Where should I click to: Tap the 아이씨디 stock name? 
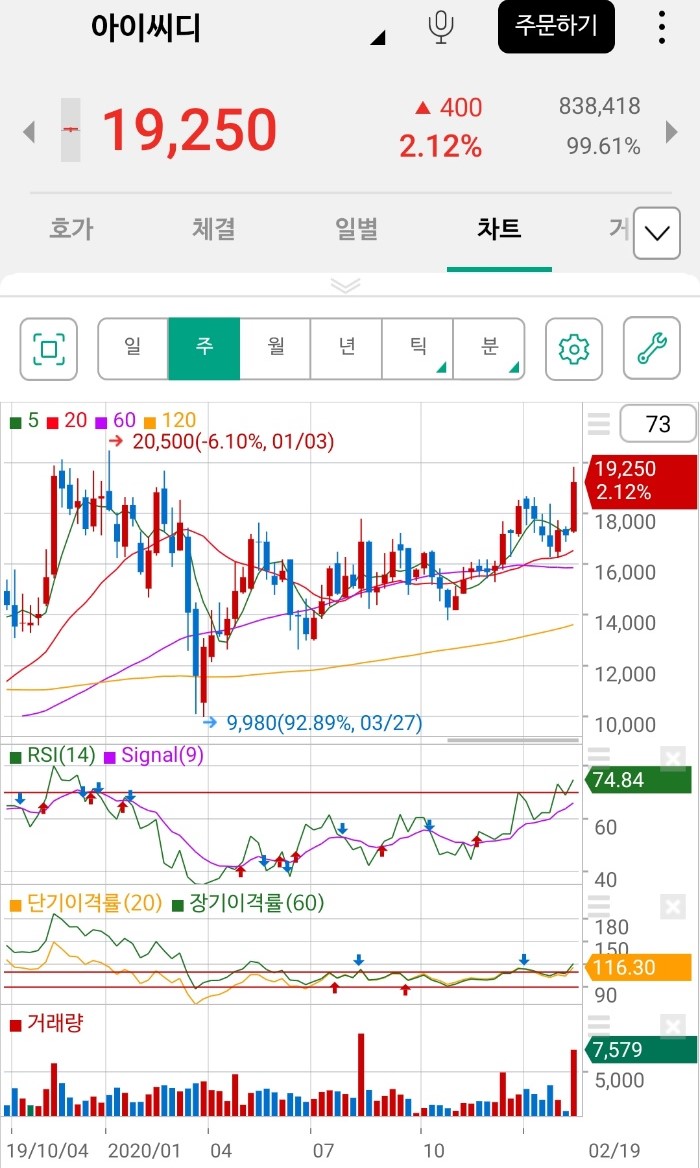(x=146, y=28)
